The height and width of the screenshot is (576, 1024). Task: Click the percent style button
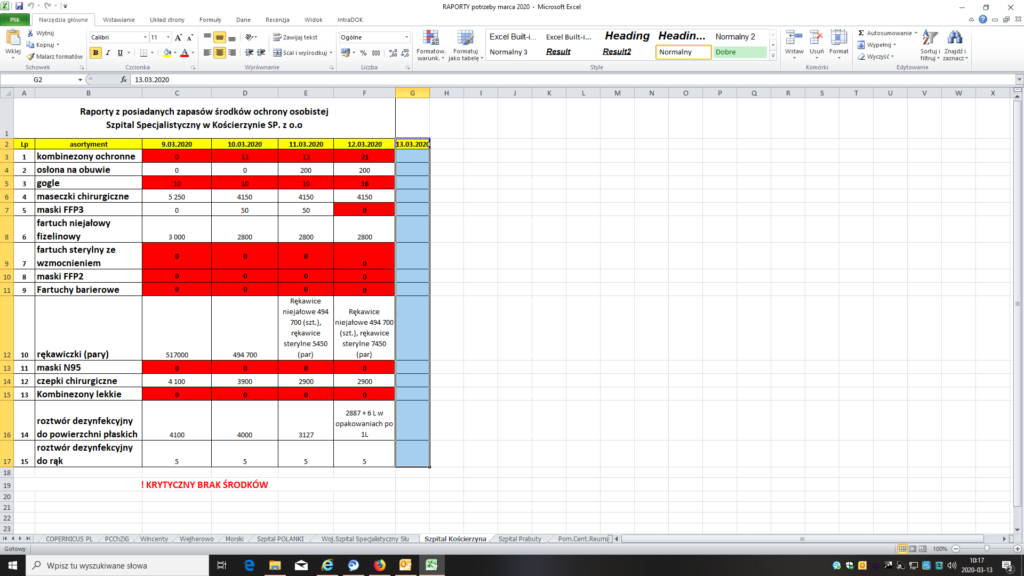tap(362, 53)
